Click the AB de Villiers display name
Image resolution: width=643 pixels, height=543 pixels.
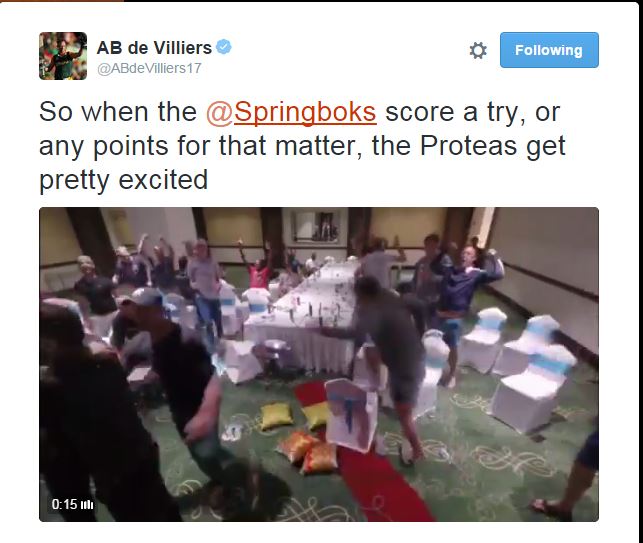coord(154,48)
